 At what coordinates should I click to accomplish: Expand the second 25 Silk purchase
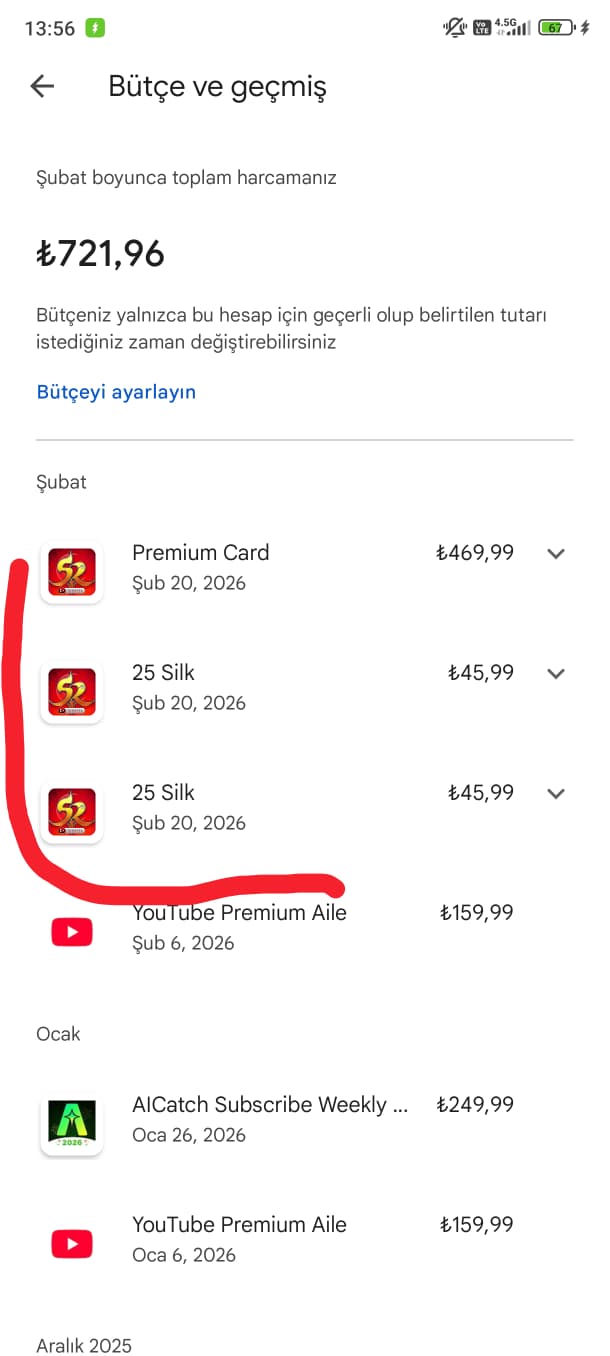point(557,793)
